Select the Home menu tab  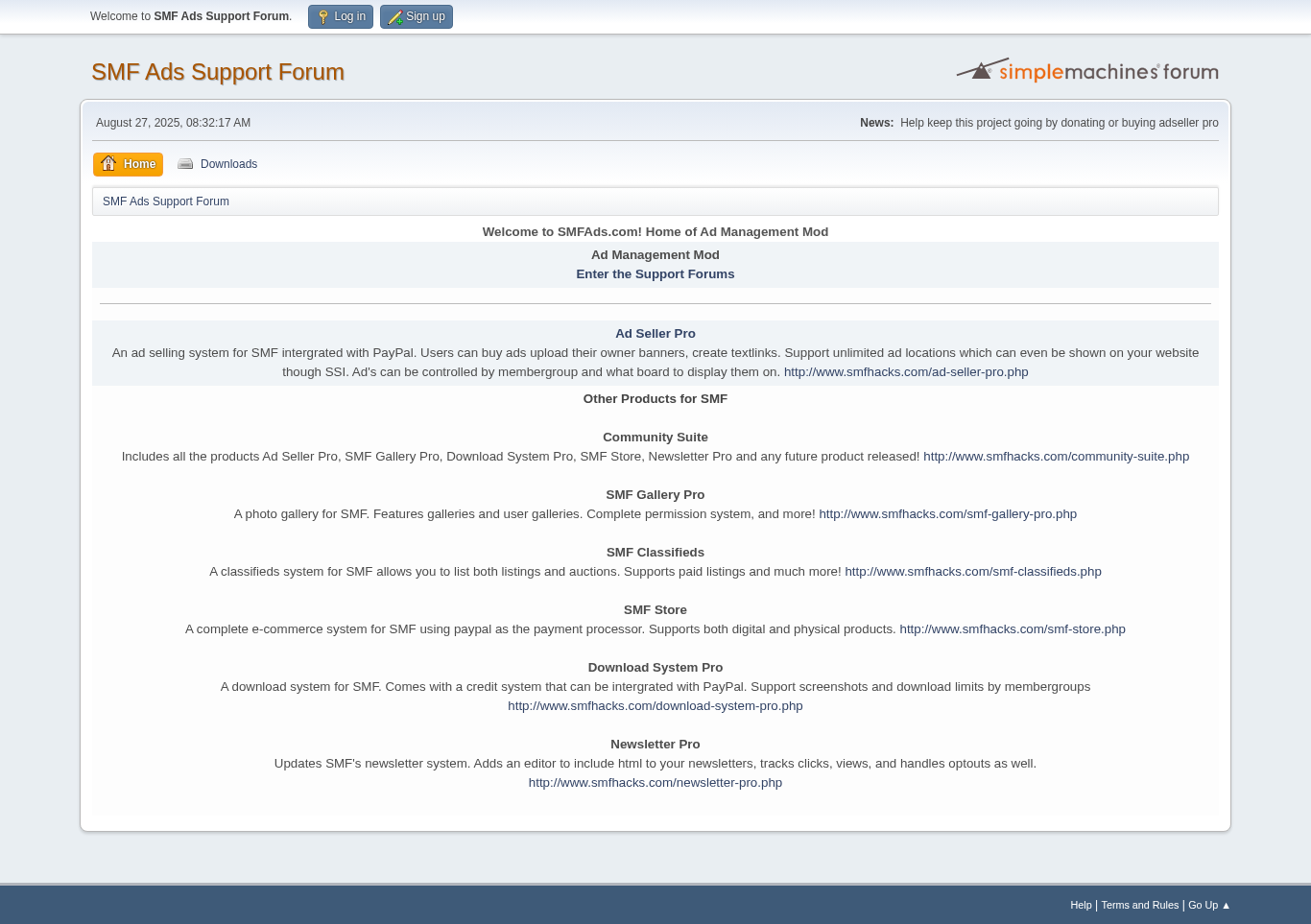coord(128,164)
